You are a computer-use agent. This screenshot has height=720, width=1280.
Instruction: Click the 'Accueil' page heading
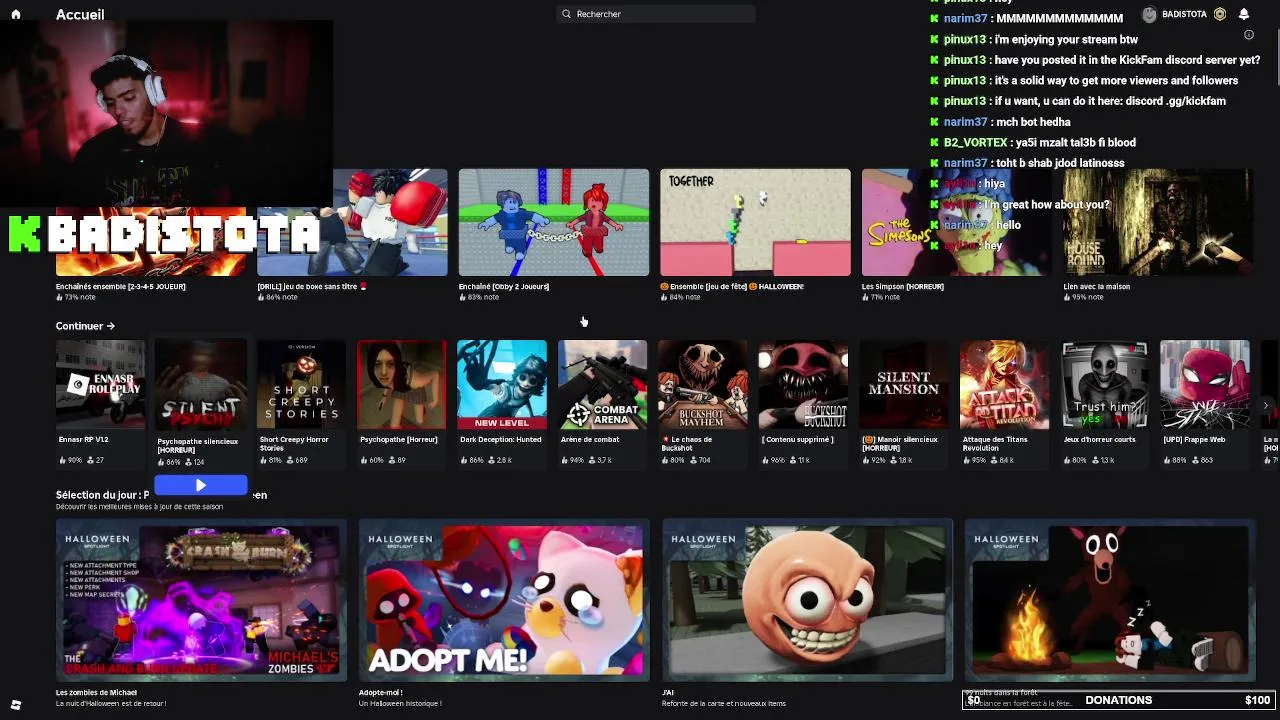[80, 14]
